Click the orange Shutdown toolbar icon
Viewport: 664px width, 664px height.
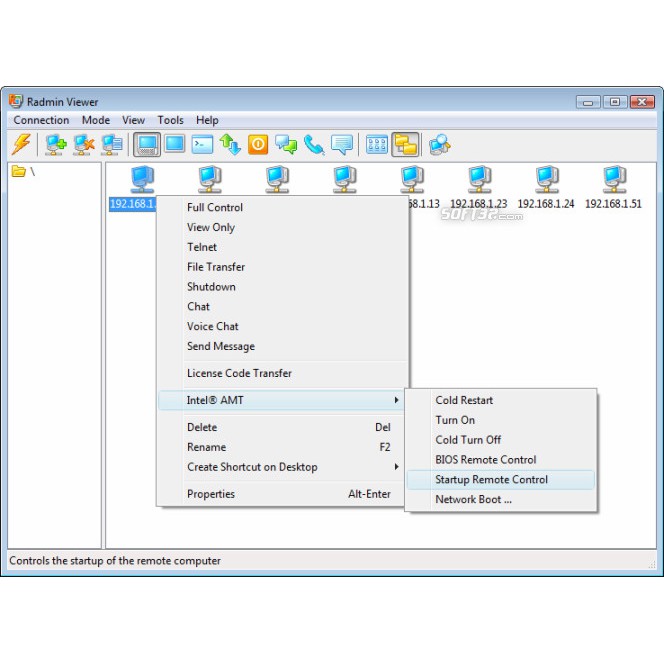tap(258, 144)
